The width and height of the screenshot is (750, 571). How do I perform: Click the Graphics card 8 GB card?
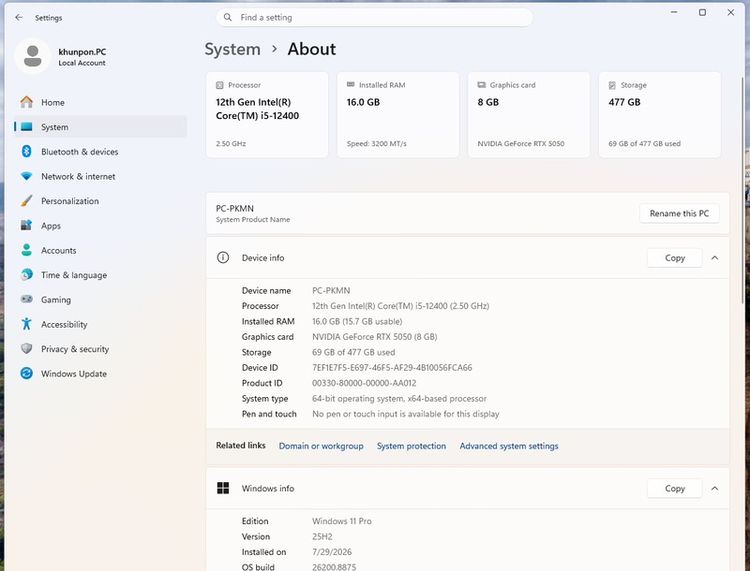click(529, 115)
